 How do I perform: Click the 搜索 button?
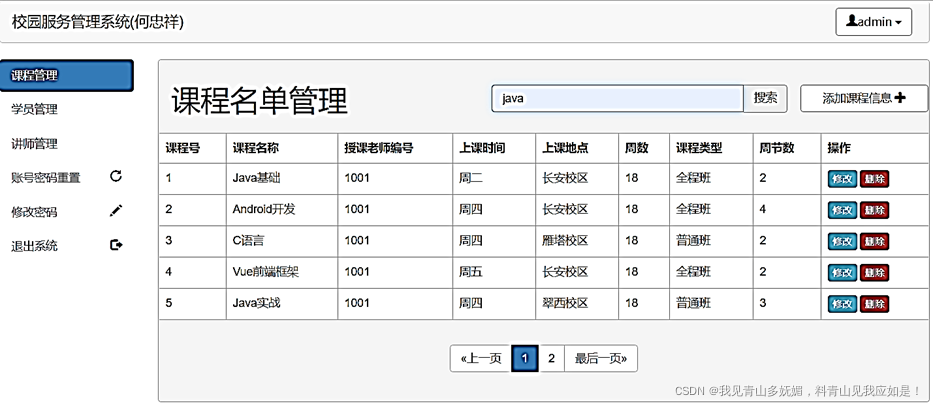click(765, 98)
